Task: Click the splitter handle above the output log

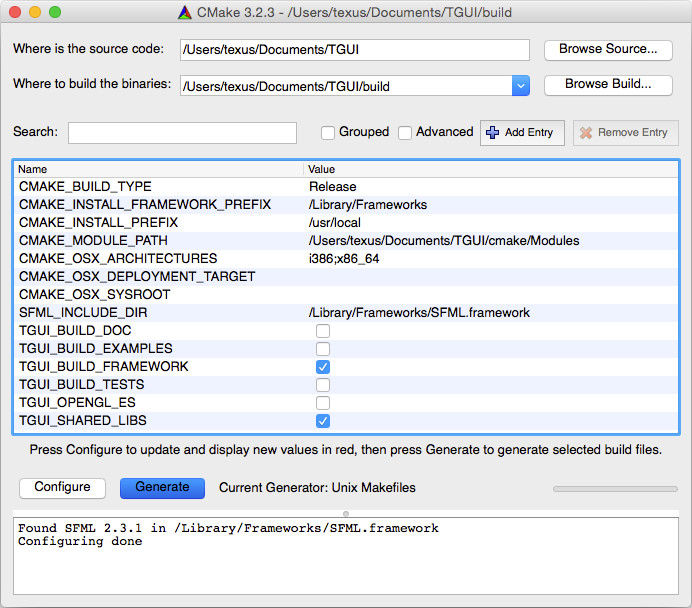Action: tap(346, 514)
